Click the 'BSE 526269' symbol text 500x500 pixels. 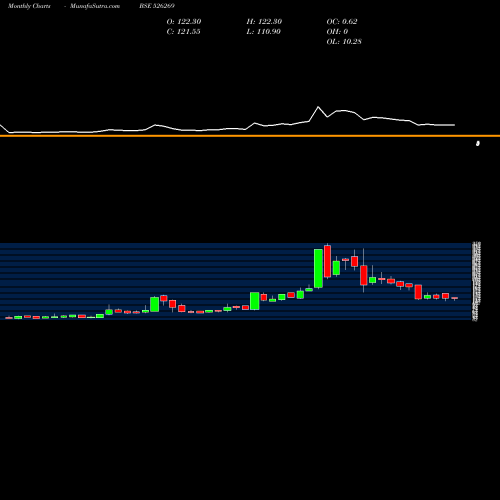157,6
